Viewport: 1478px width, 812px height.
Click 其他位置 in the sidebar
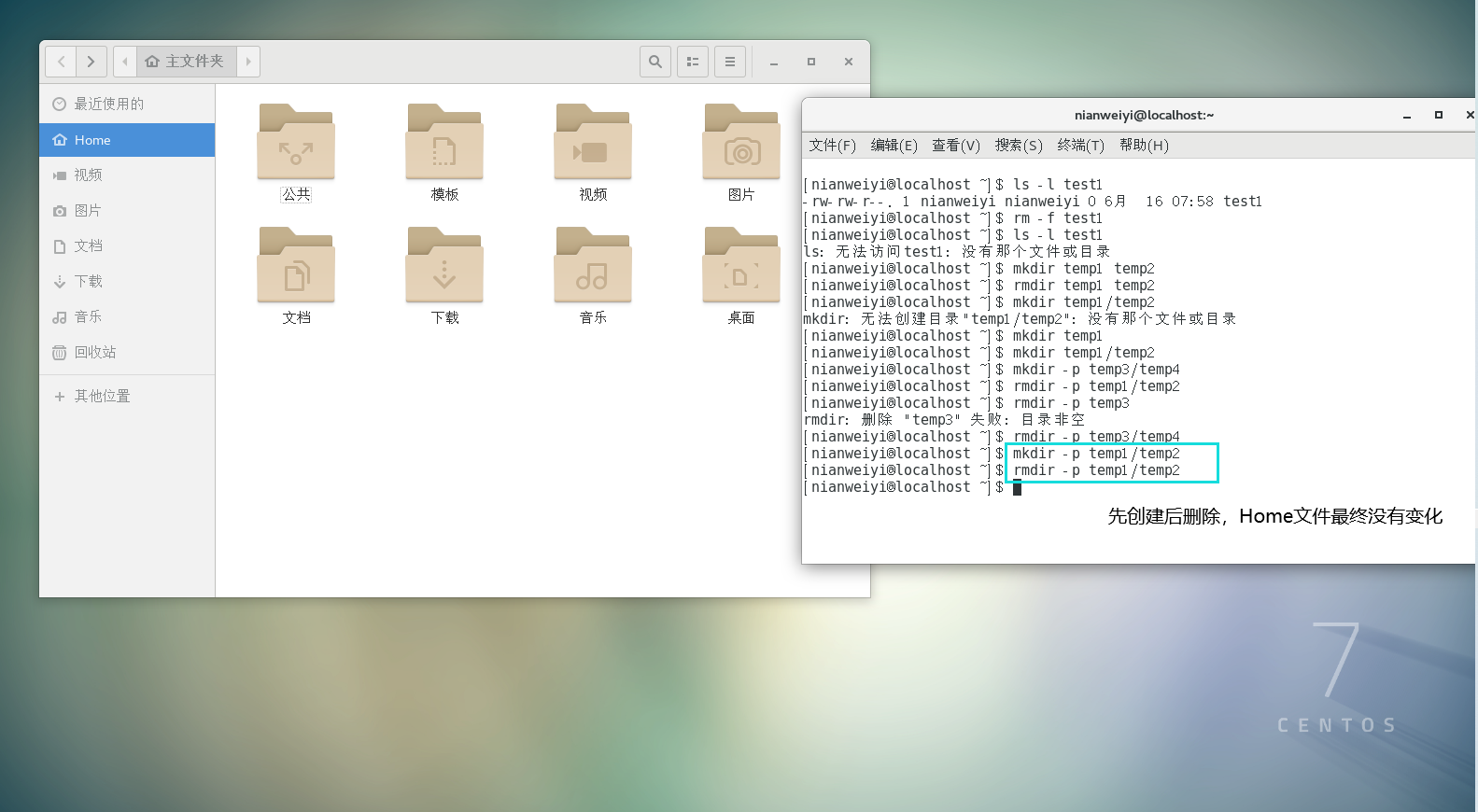pos(127,396)
